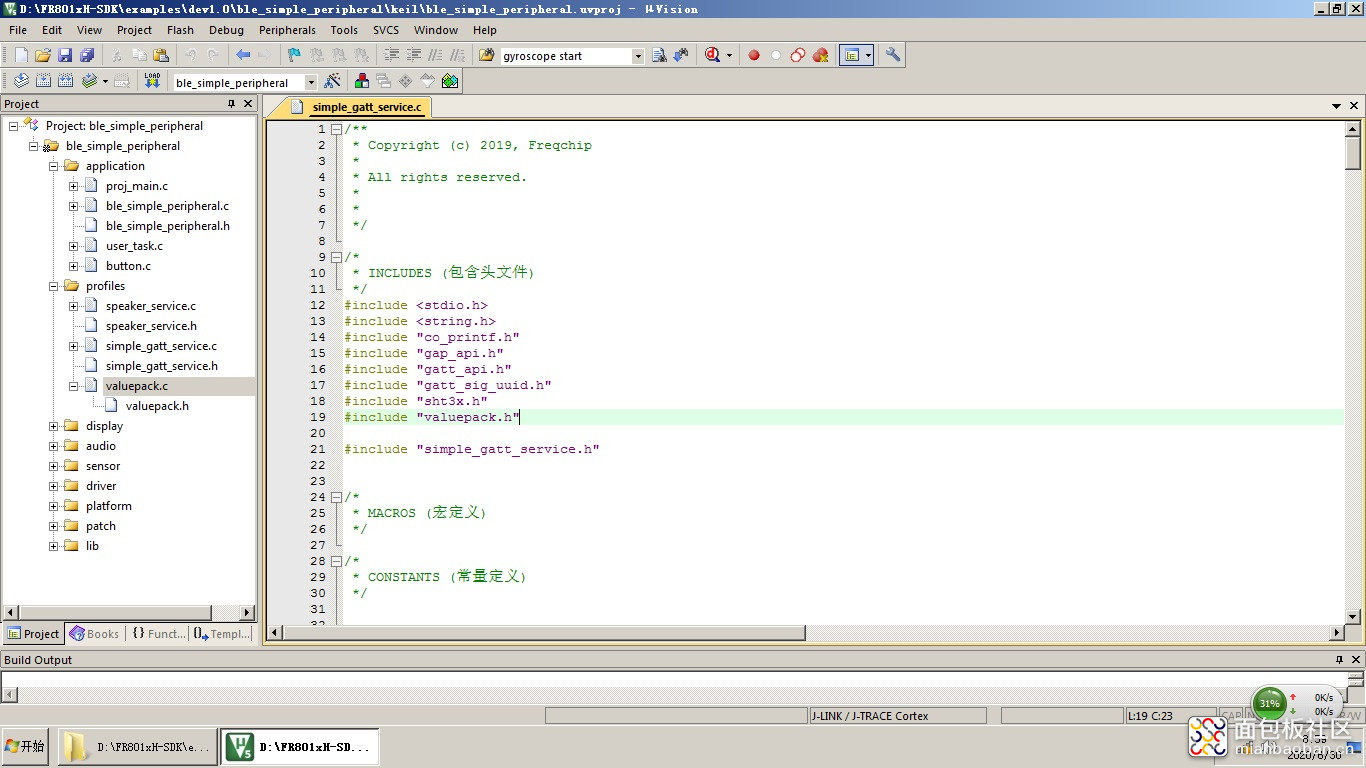Collapse the profiles folder
Image resolution: width=1366 pixels, height=768 pixels.
click(x=54, y=286)
